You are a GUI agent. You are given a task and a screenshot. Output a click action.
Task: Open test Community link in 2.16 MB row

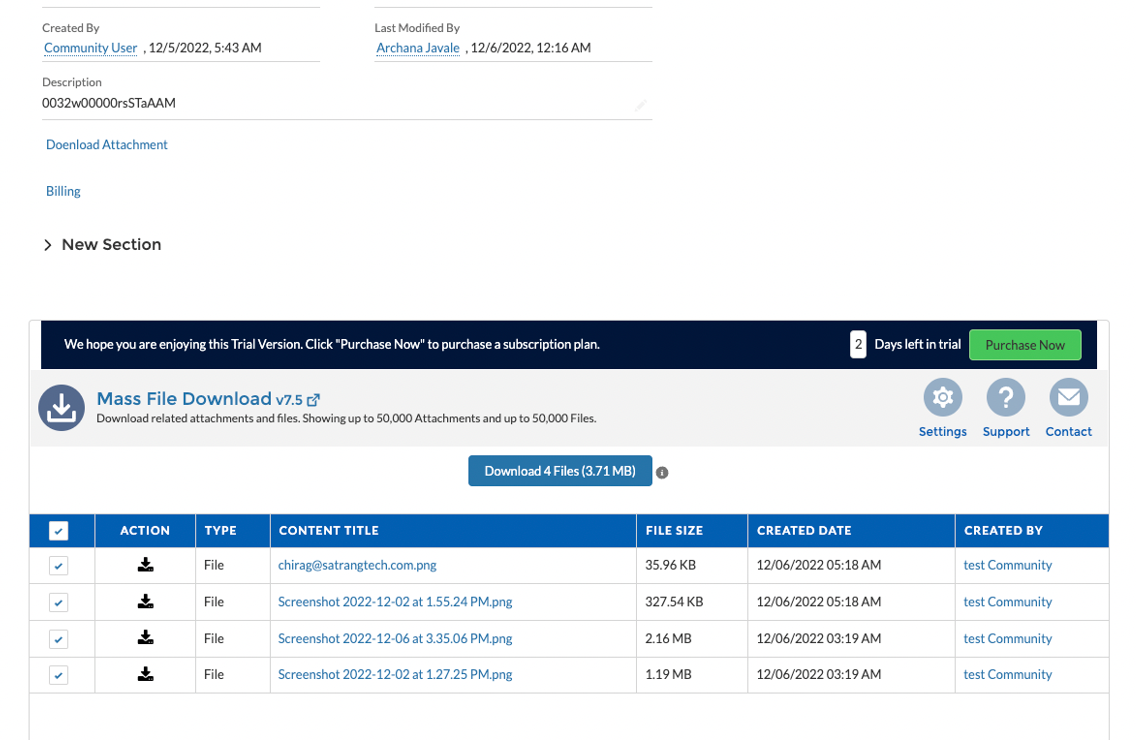[1008, 639]
